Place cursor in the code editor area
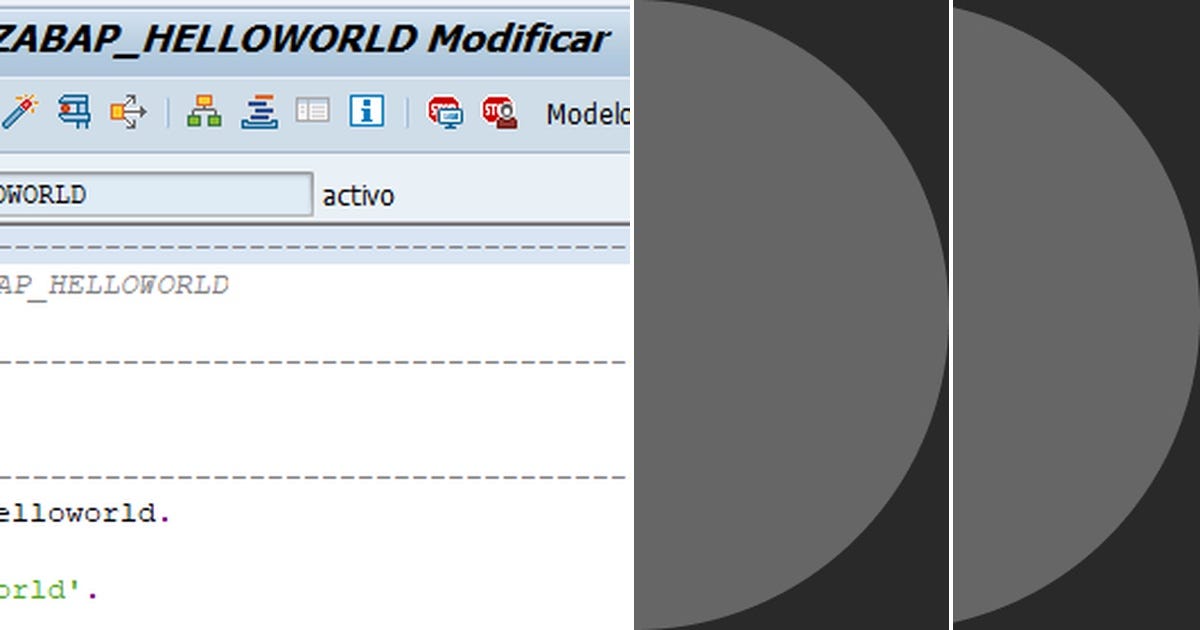The width and height of the screenshot is (1200, 630). (300, 420)
